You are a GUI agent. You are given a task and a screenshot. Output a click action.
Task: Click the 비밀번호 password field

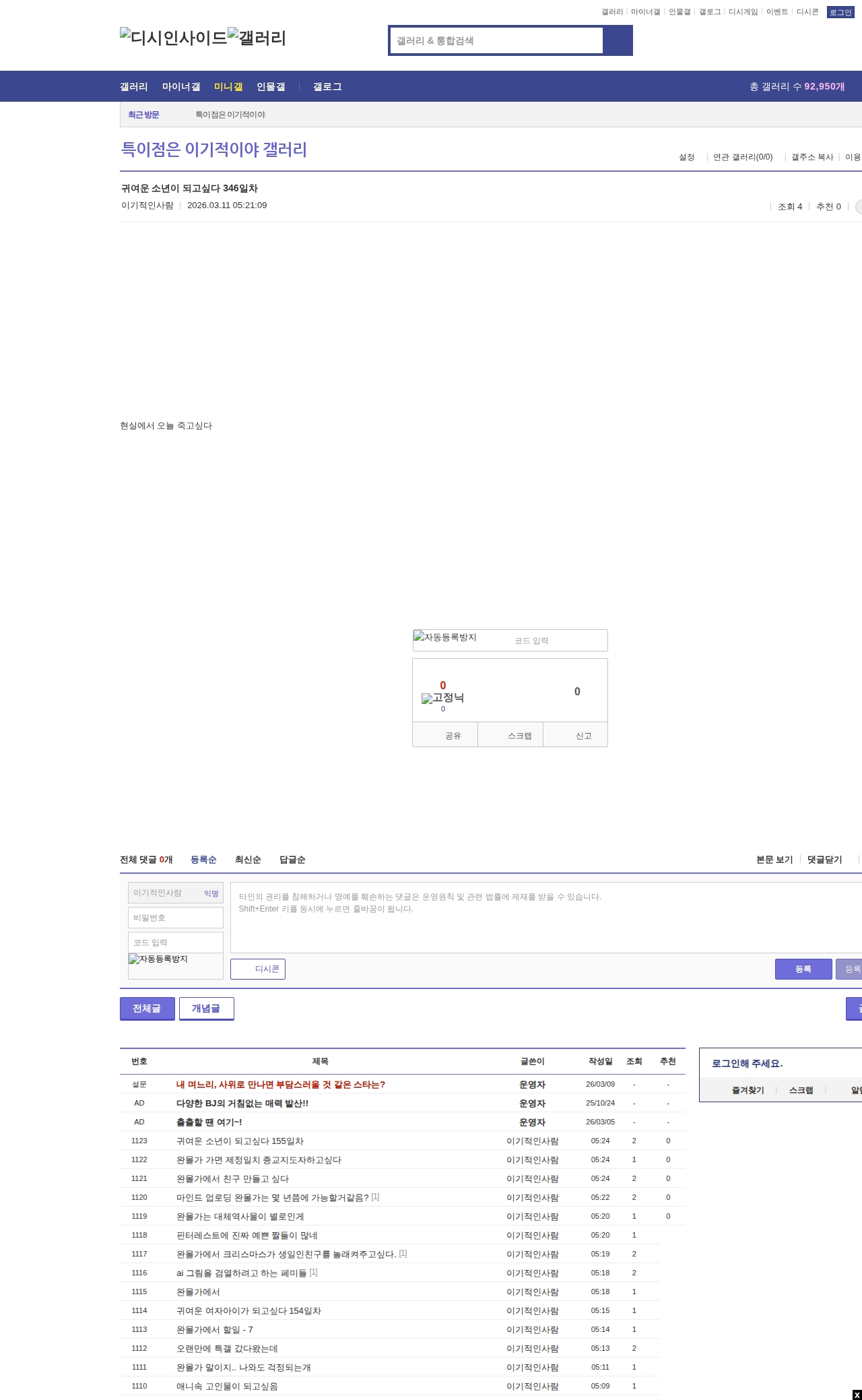(x=176, y=918)
